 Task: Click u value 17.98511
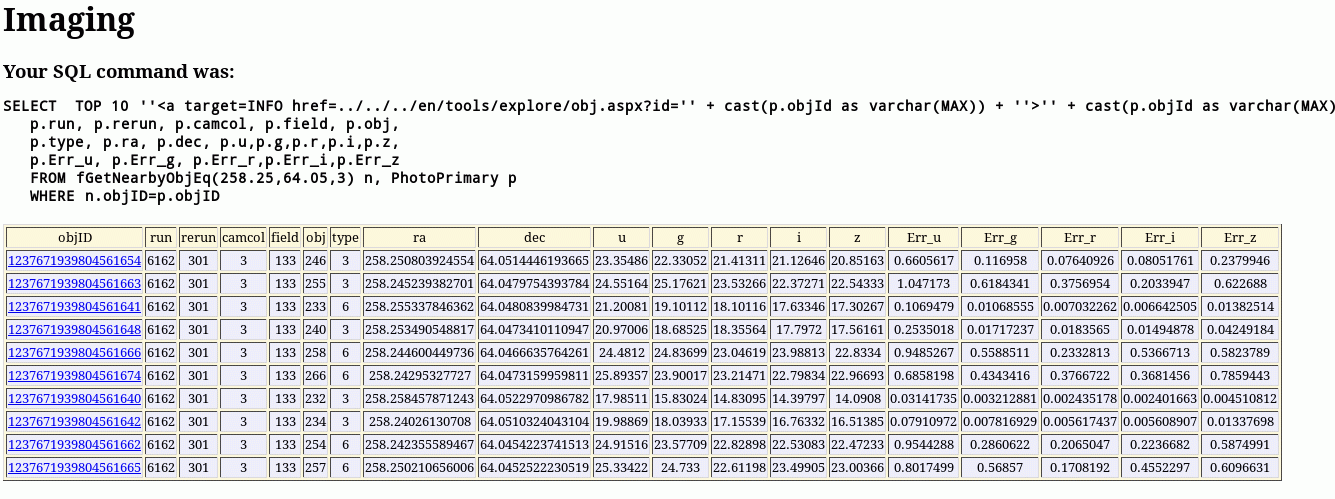pyautogui.click(x=622, y=398)
